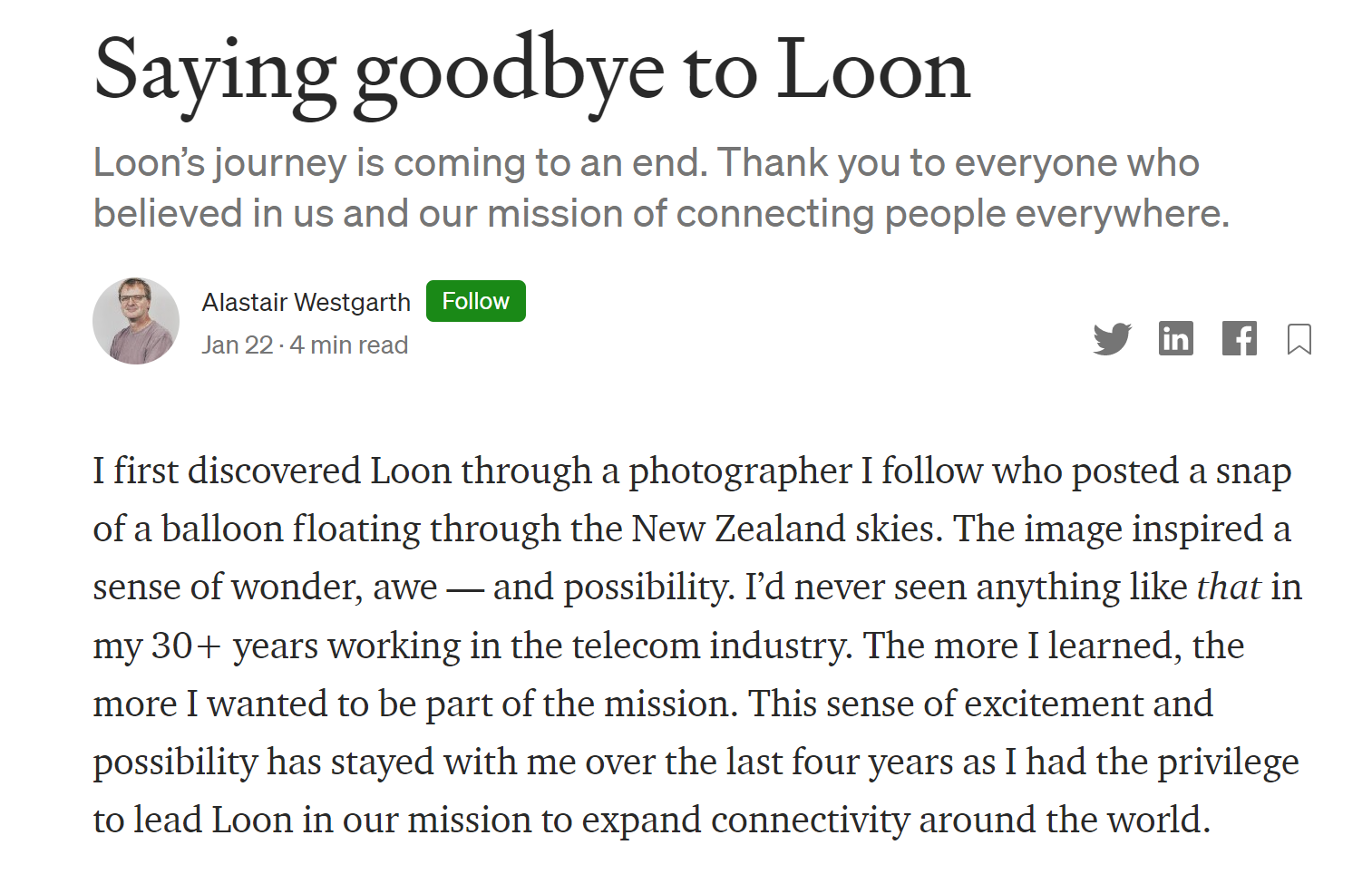1372x874 pixels.
Task: Click the author's round profile photo
Action: coord(136,321)
